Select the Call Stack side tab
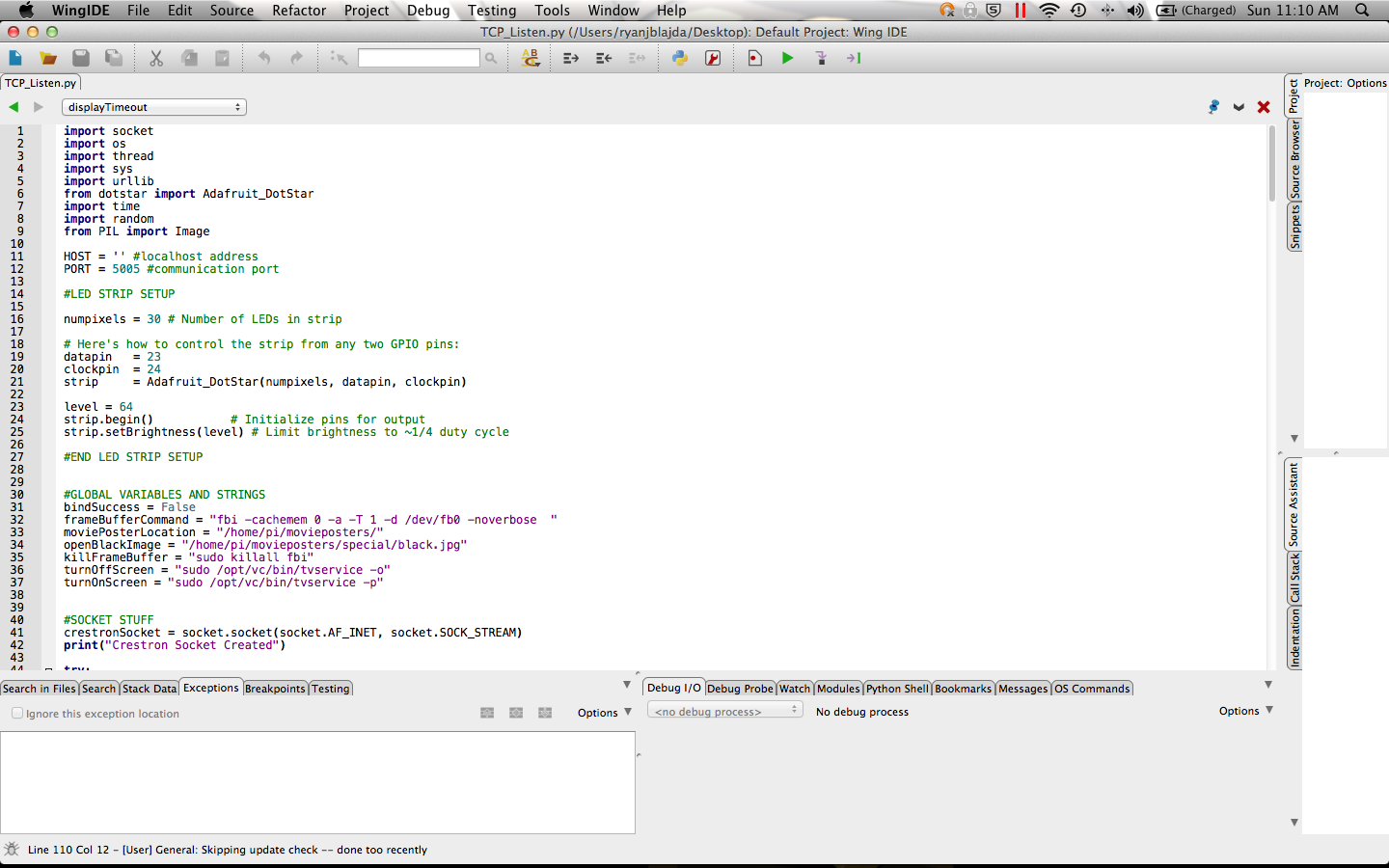Screen dimensions: 1389x868 coord(1294,578)
